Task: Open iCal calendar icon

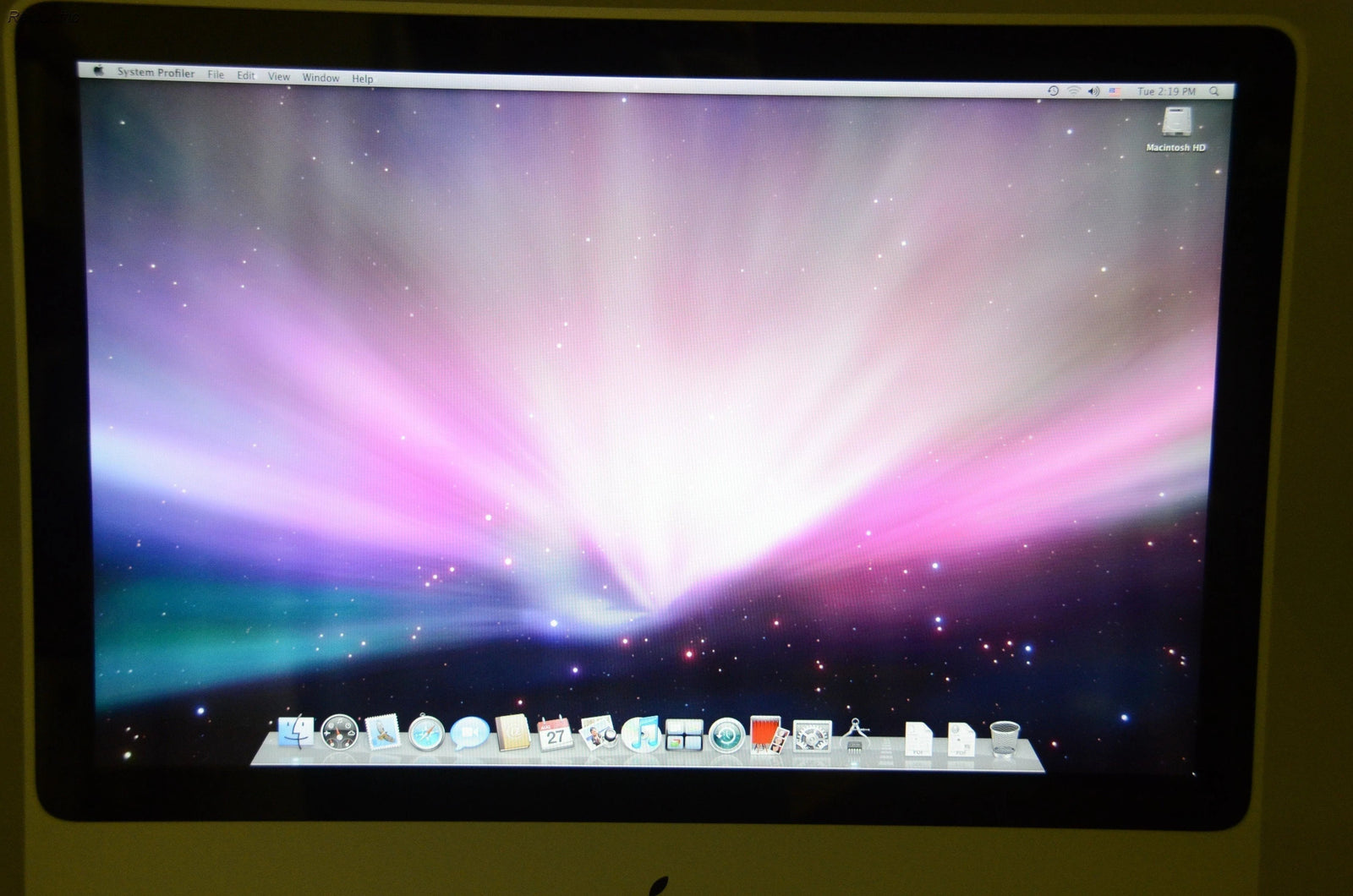Action: pos(556,734)
